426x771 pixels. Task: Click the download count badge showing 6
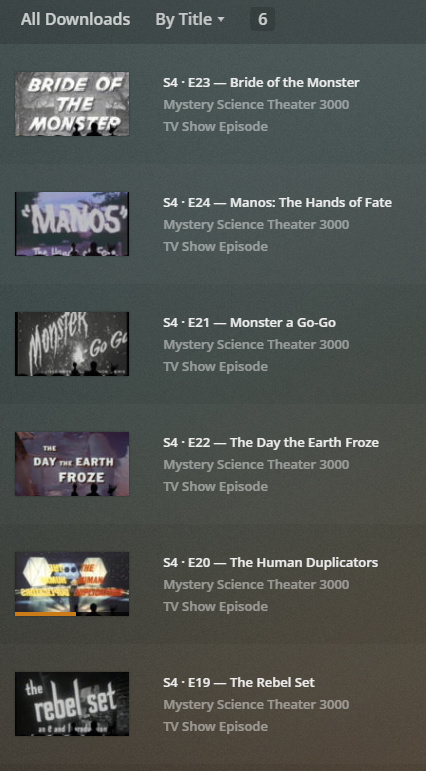click(x=263, y=20)
